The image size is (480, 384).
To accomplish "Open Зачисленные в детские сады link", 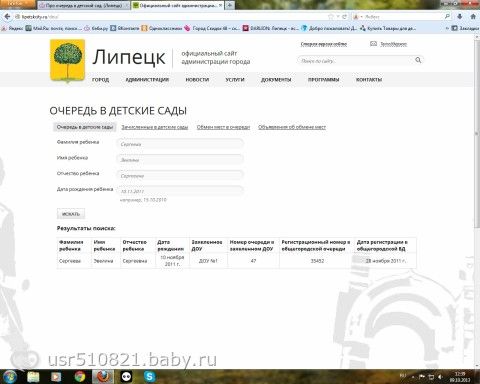I will (x=155, y=127).
